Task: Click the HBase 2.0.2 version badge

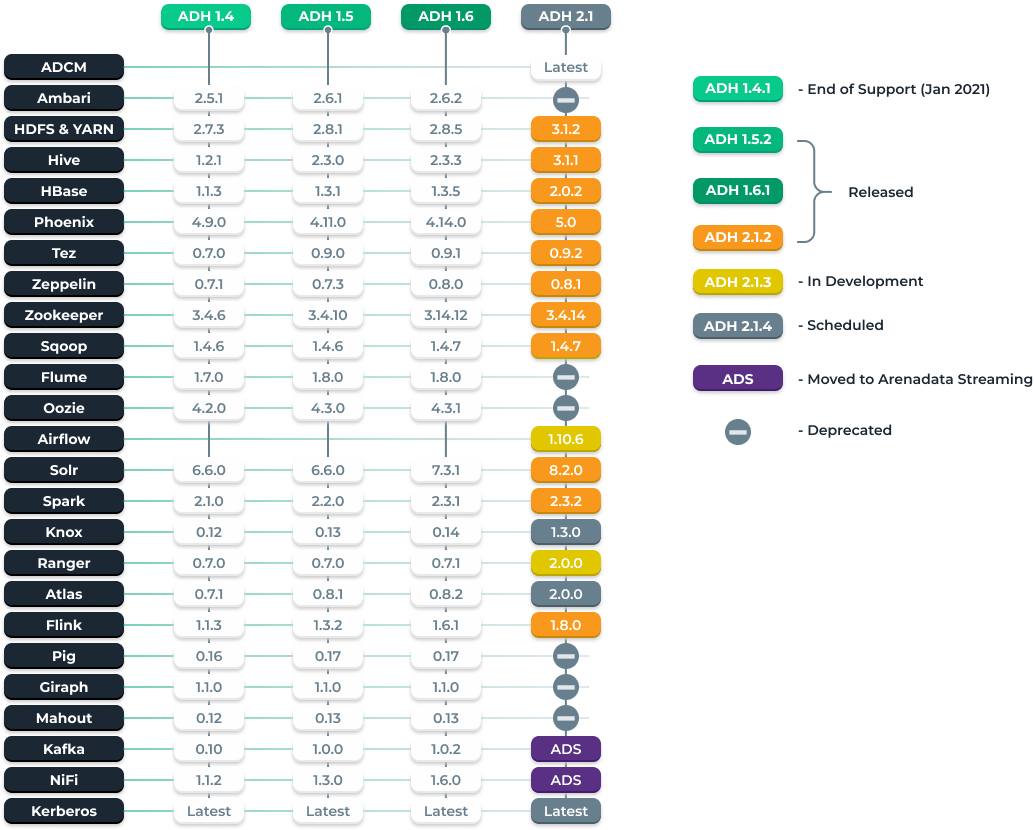Action: point(566,191)
